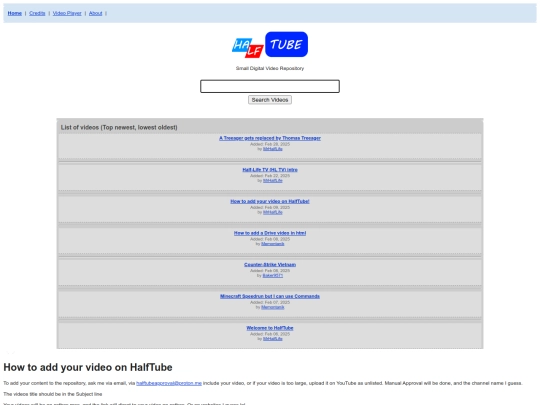Open the Home link in the top navigation
540x405 pixels.
point(14,13)
